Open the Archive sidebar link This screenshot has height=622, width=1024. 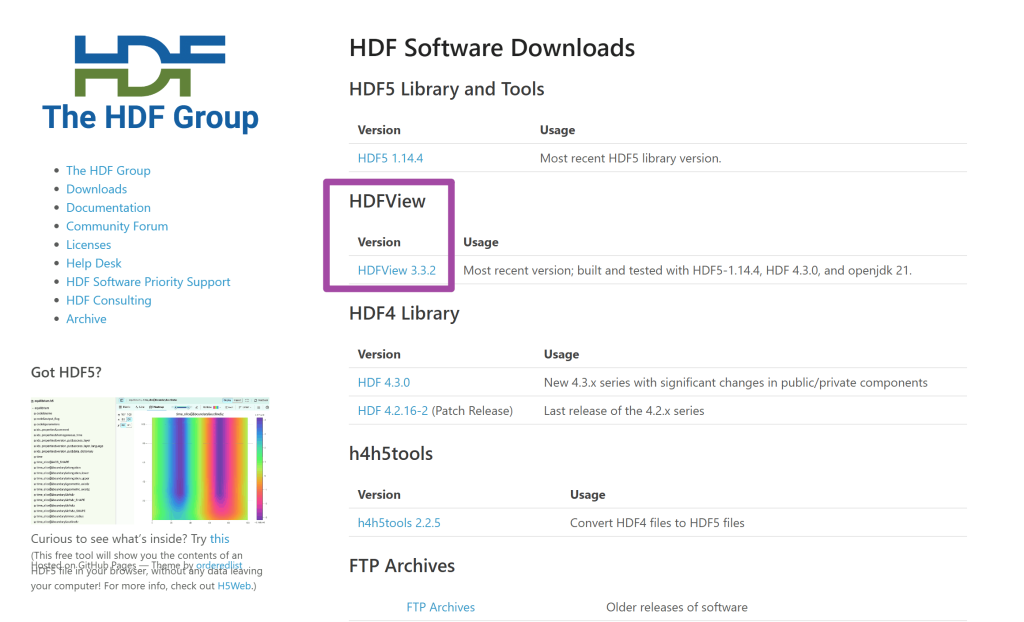click(x=86, y=319)
